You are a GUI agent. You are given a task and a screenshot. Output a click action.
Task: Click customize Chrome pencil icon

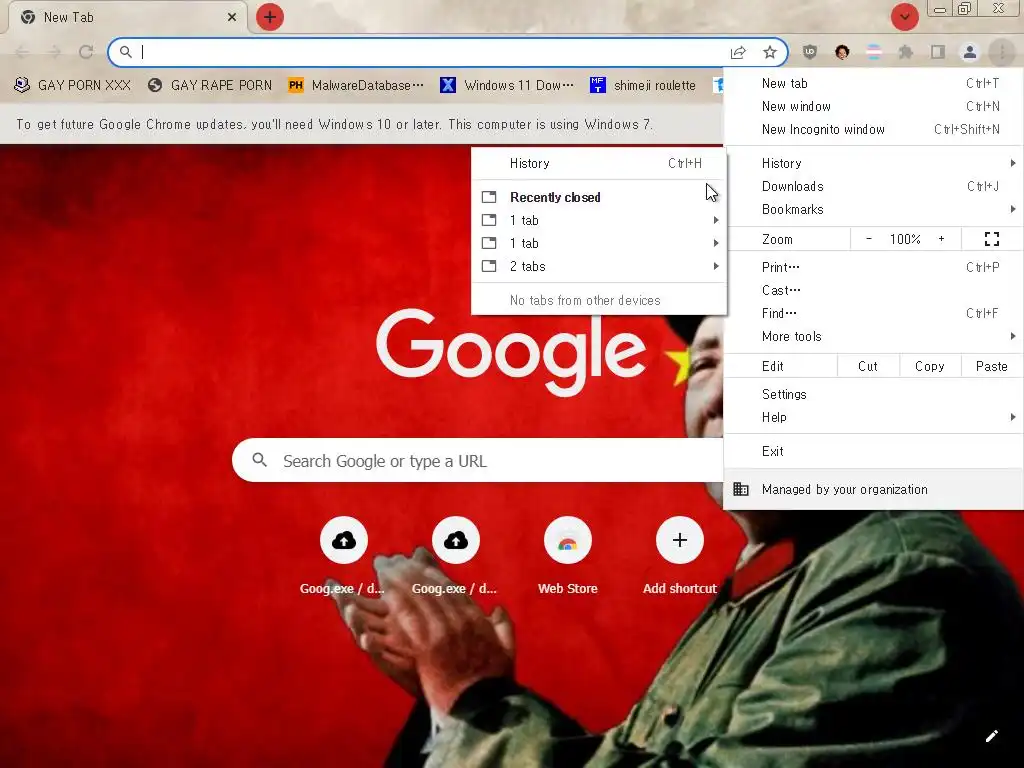point(991,736)
